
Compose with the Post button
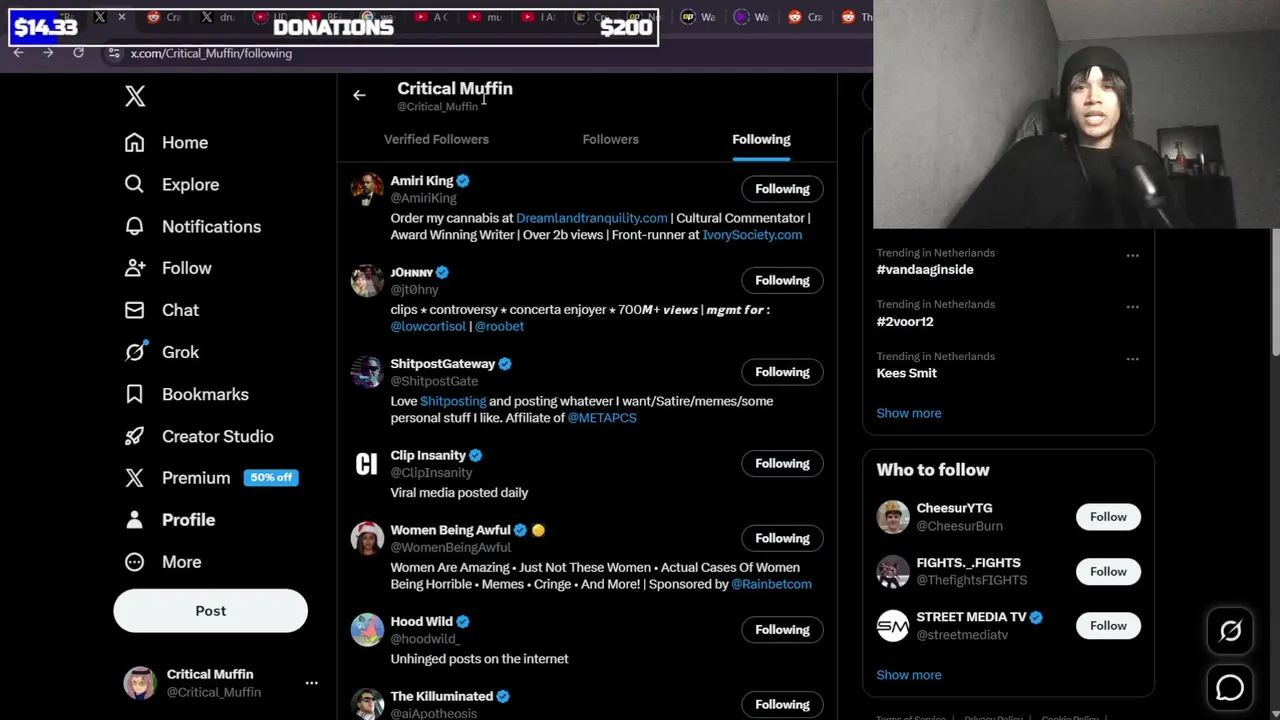tap(210, 611)
